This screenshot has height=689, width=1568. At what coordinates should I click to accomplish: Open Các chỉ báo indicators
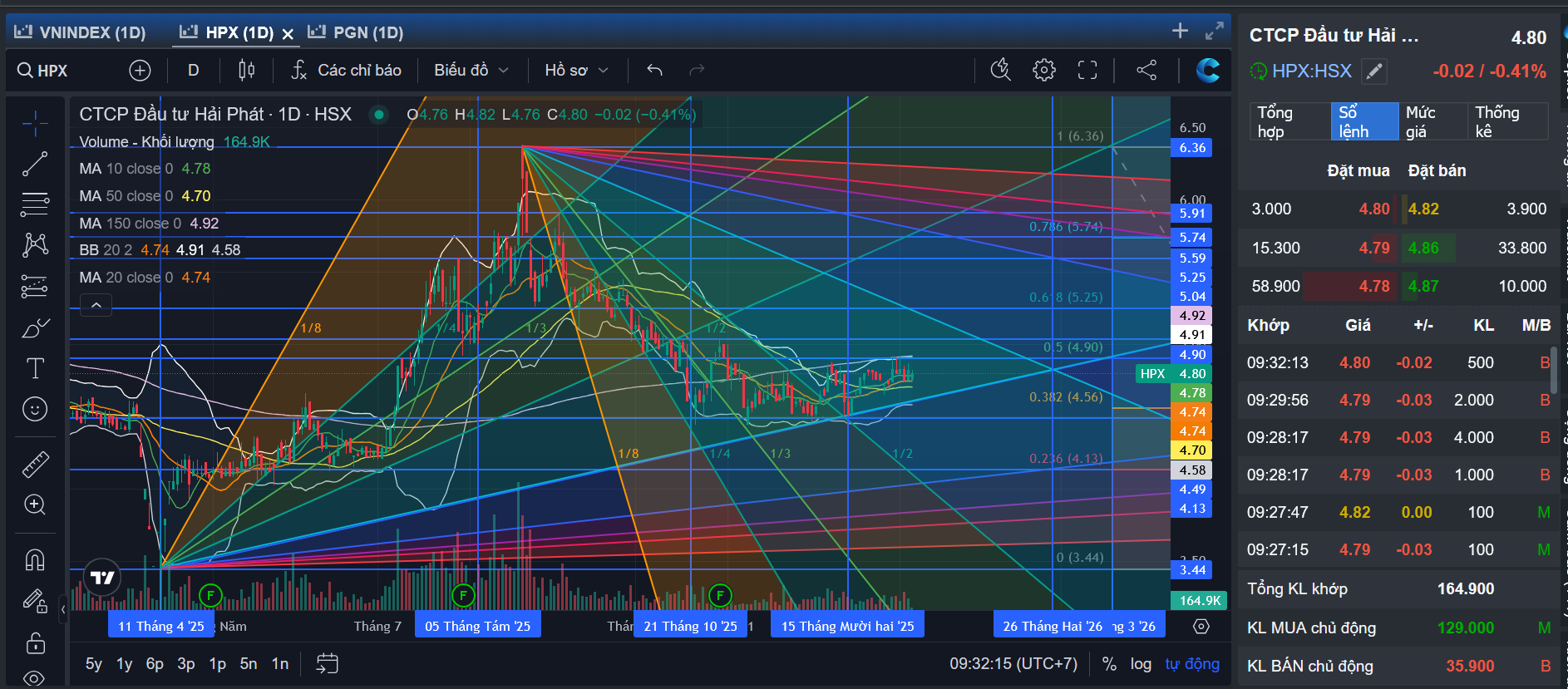(346, 71)
